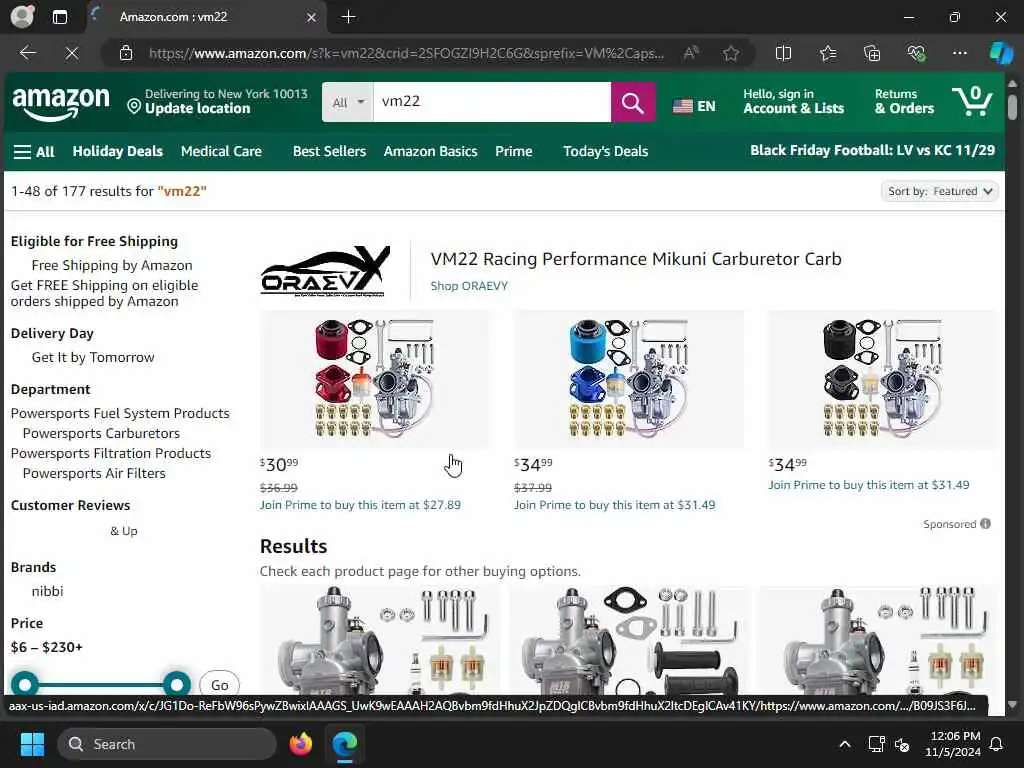Click Black Friday Football promo link
Viewport: 1024px width, 768px height.
click(x=872, y=150)
